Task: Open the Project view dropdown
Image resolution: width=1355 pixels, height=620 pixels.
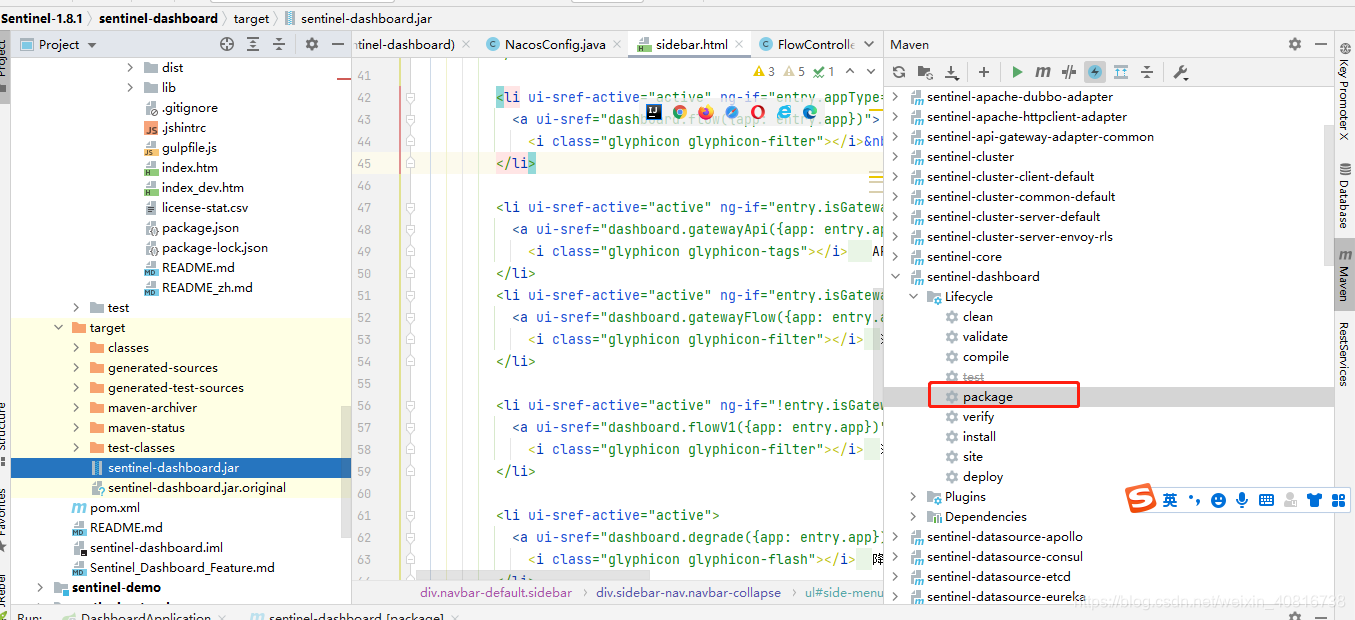Action: tap(92, 45)
